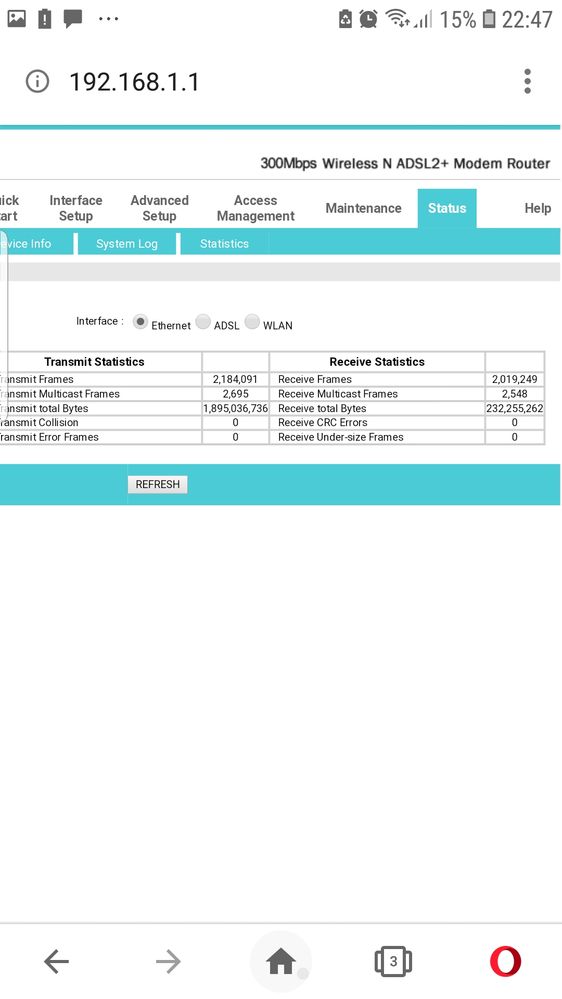
Task: Open the Statistics sub-tab
Action: pyautogui.click(x=224, y=243)
